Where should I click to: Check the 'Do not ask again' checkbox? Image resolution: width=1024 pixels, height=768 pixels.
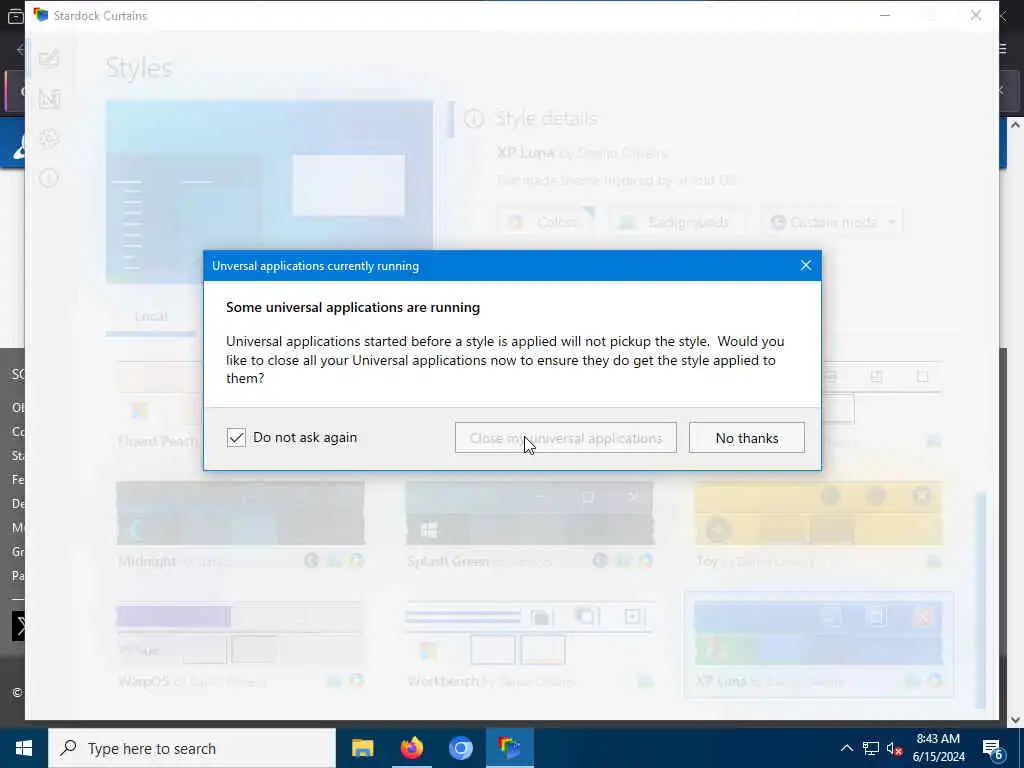click(236, 438)
